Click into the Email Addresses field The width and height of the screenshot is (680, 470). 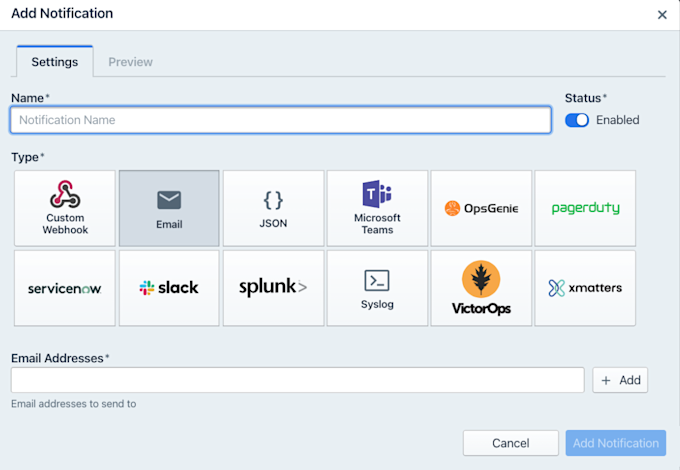[298, 380]
